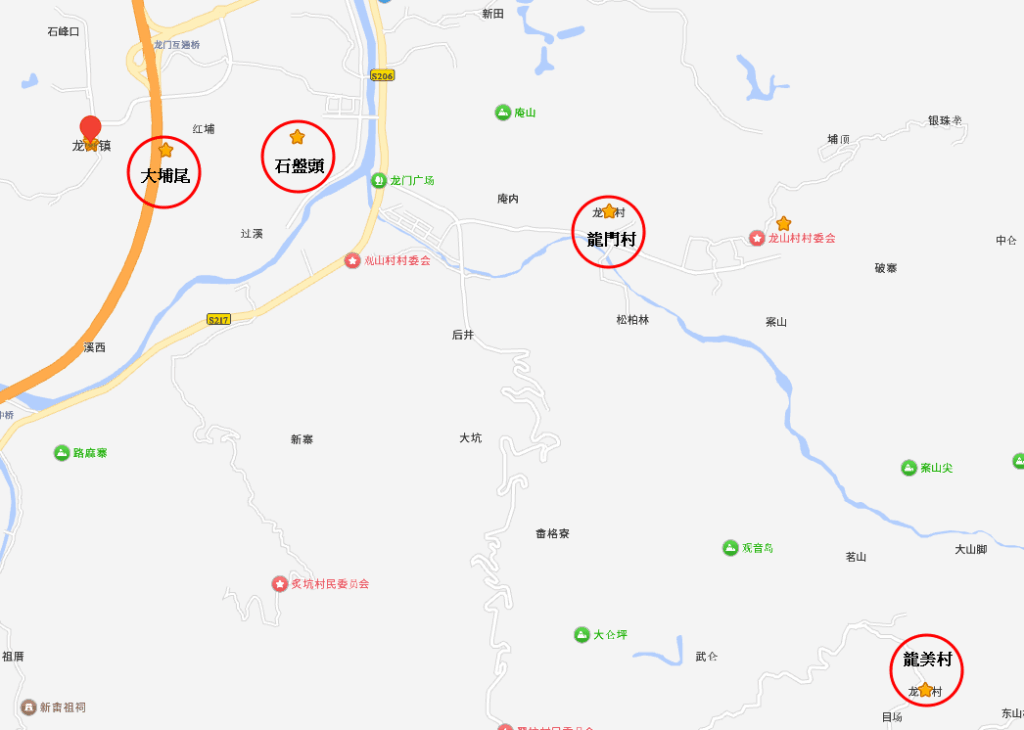Click the 大仑坪 green mountain icon

(581, 635)
